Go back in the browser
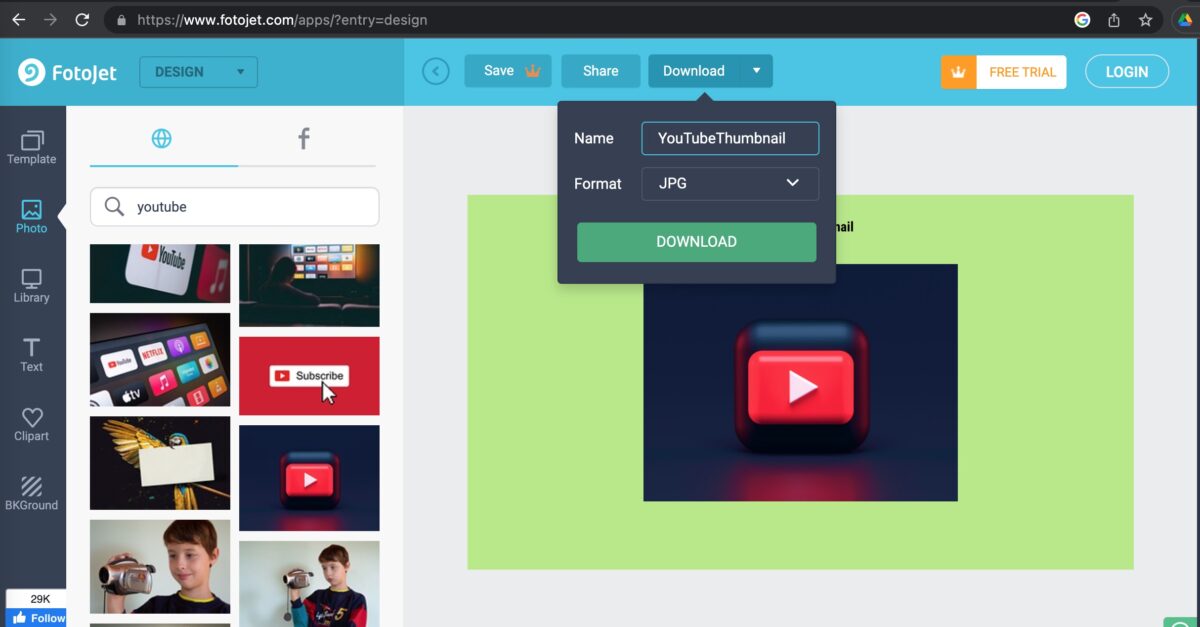1200x627 pixels. tap(18, 19)
